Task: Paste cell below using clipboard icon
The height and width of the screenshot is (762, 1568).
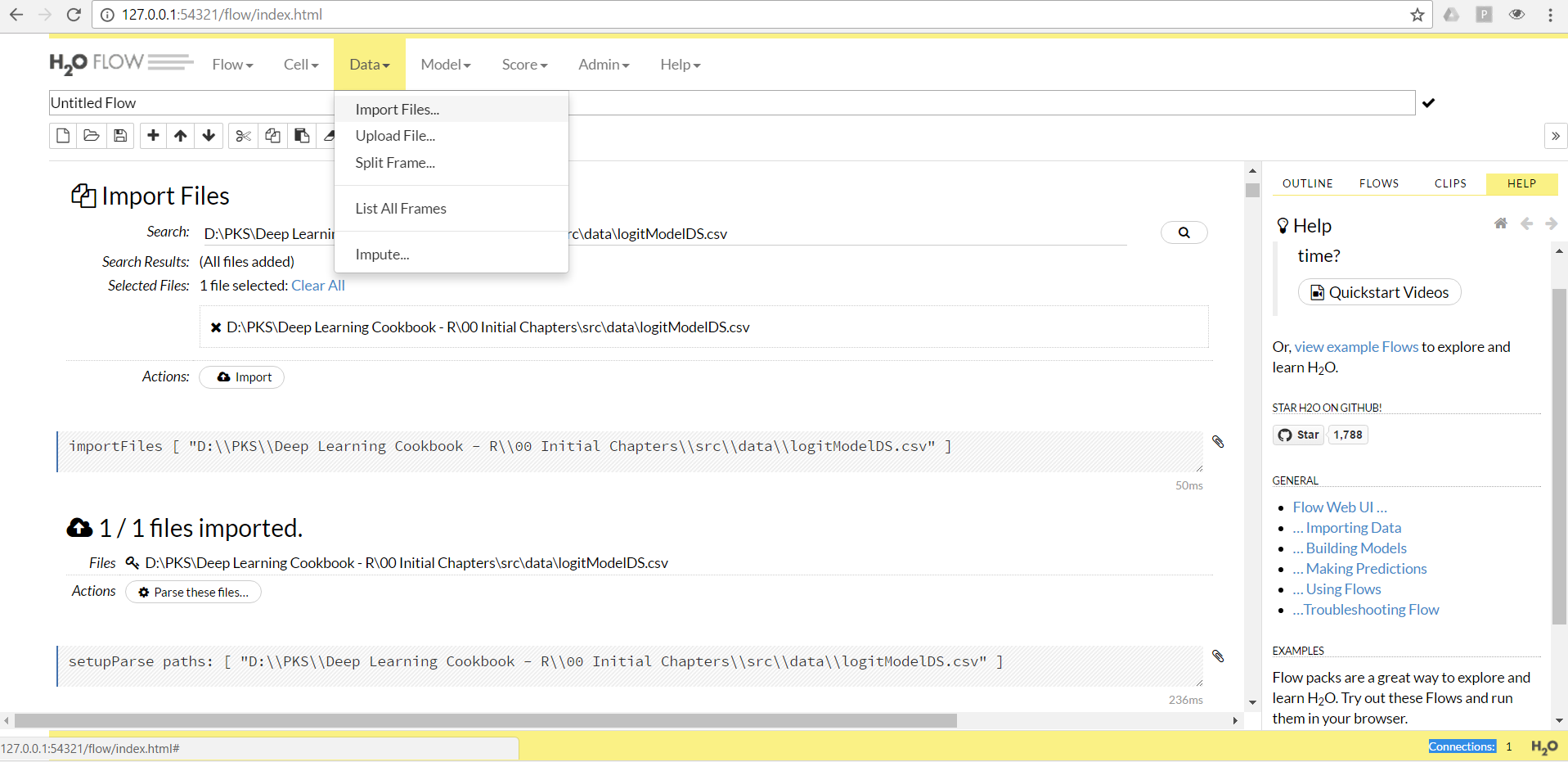Action: point(302,136)
